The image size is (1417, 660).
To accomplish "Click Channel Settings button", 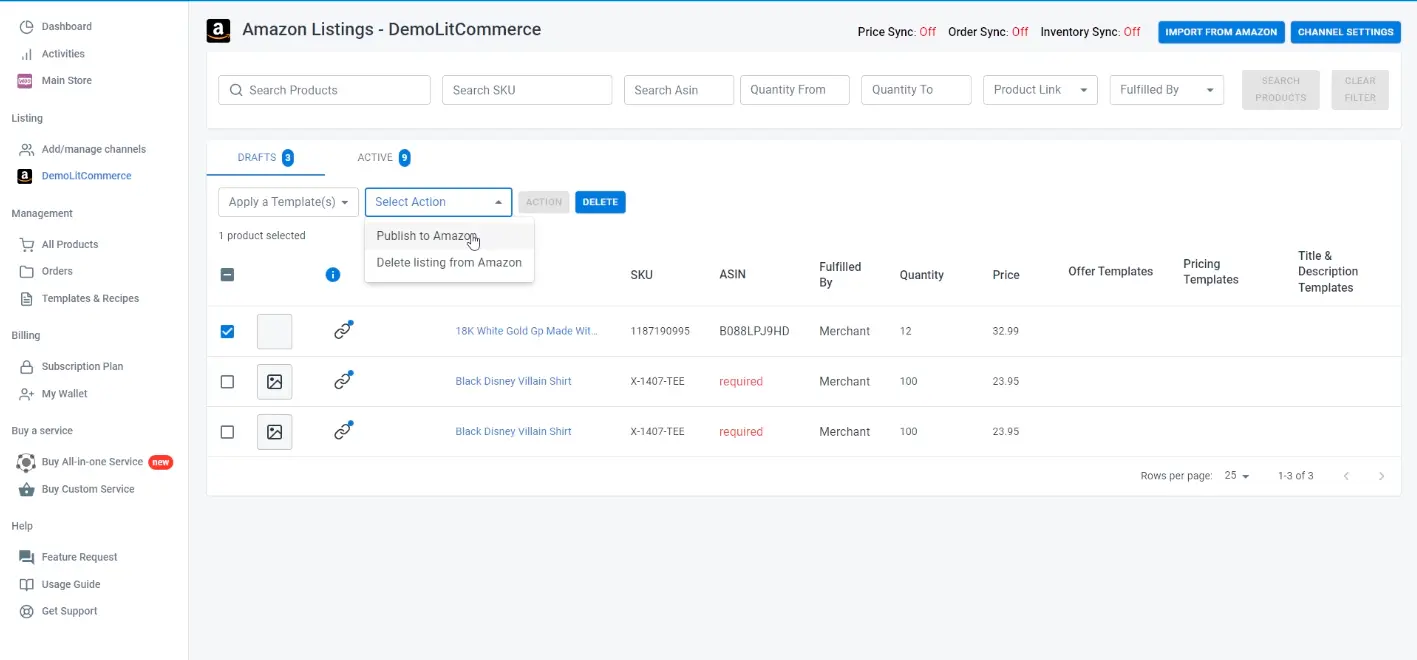I will tap(1345, 32).
